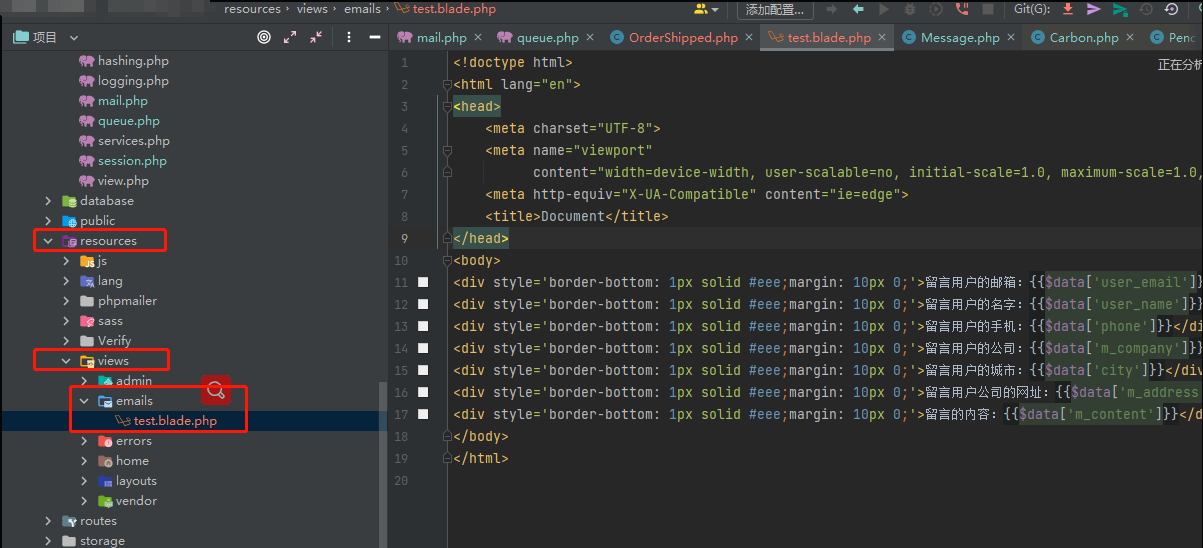Click the project panel vertical scrollbar
The image size is (1203, 548).
[382, 464]
